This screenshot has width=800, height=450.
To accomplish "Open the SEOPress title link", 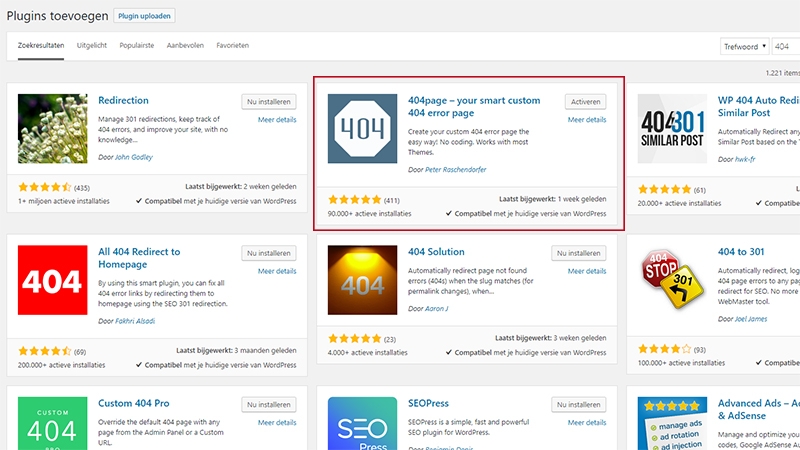I will pyautogui.click(x=428, y=404).
